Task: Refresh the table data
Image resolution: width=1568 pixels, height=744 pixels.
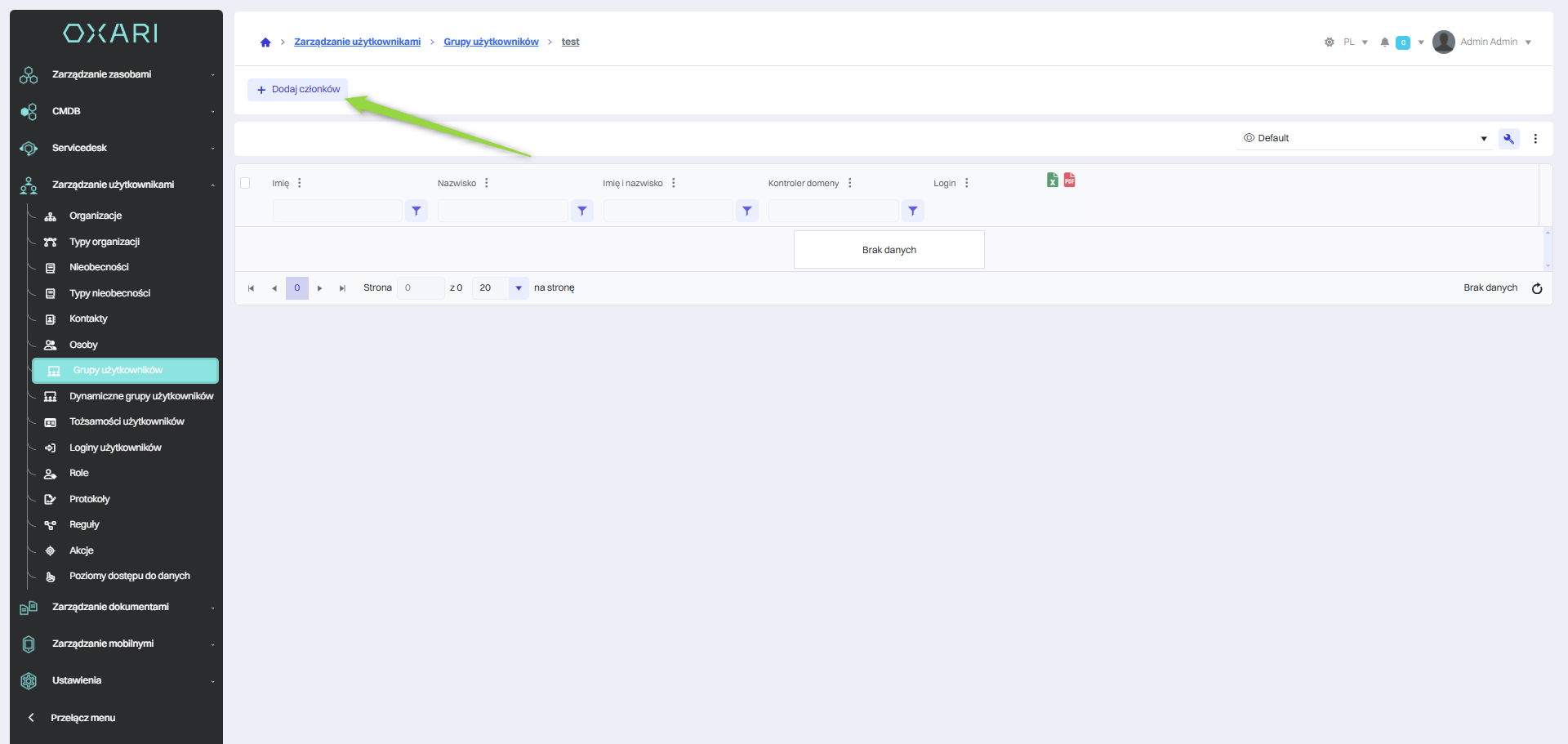Action: [1536, 288]
